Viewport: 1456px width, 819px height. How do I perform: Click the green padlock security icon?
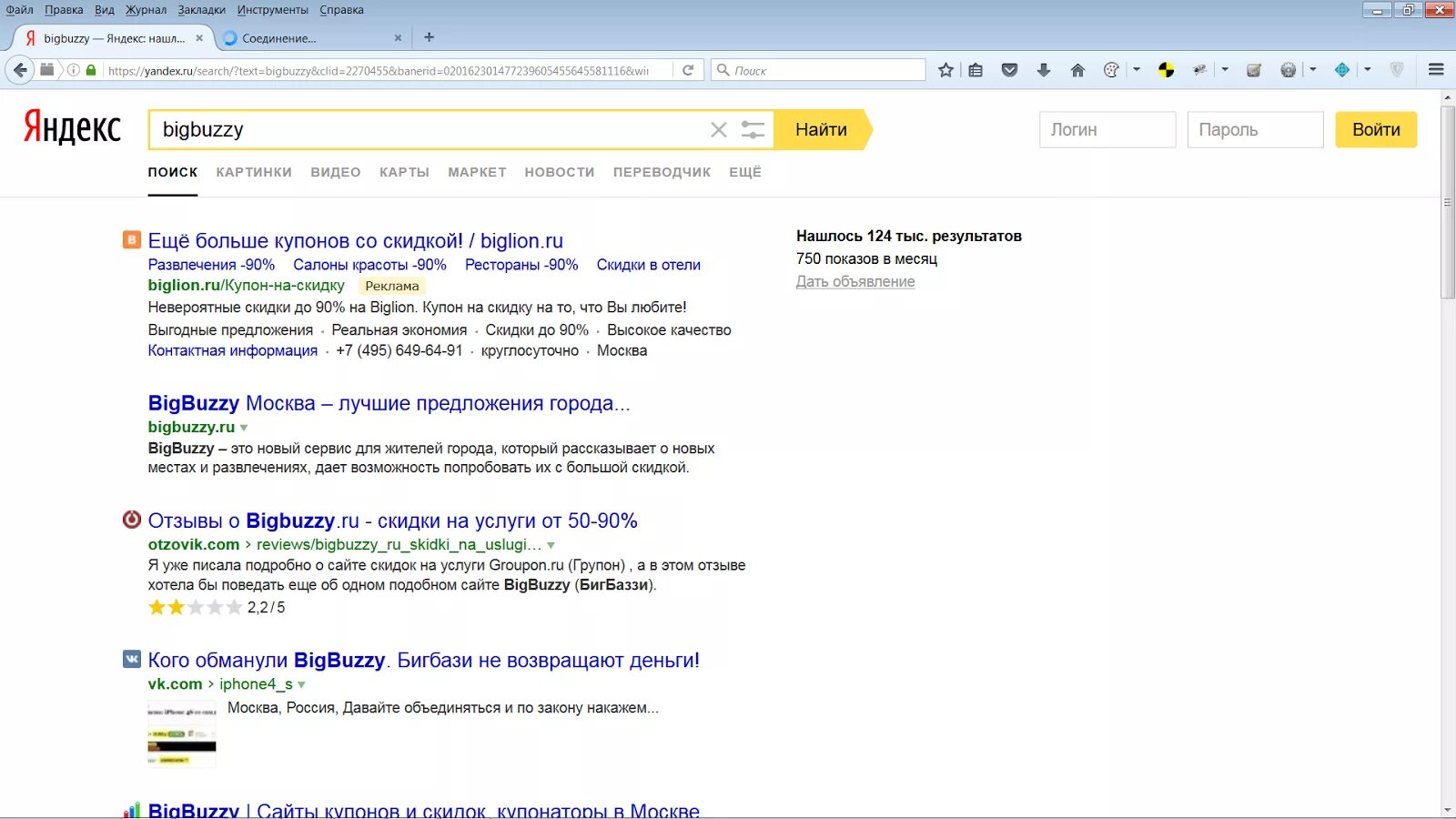[91, 70]
